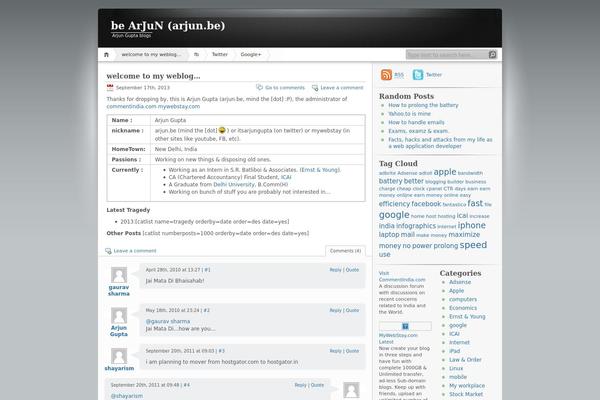Open the blog title be ArJuN (arjun.be)

(168, 26)
